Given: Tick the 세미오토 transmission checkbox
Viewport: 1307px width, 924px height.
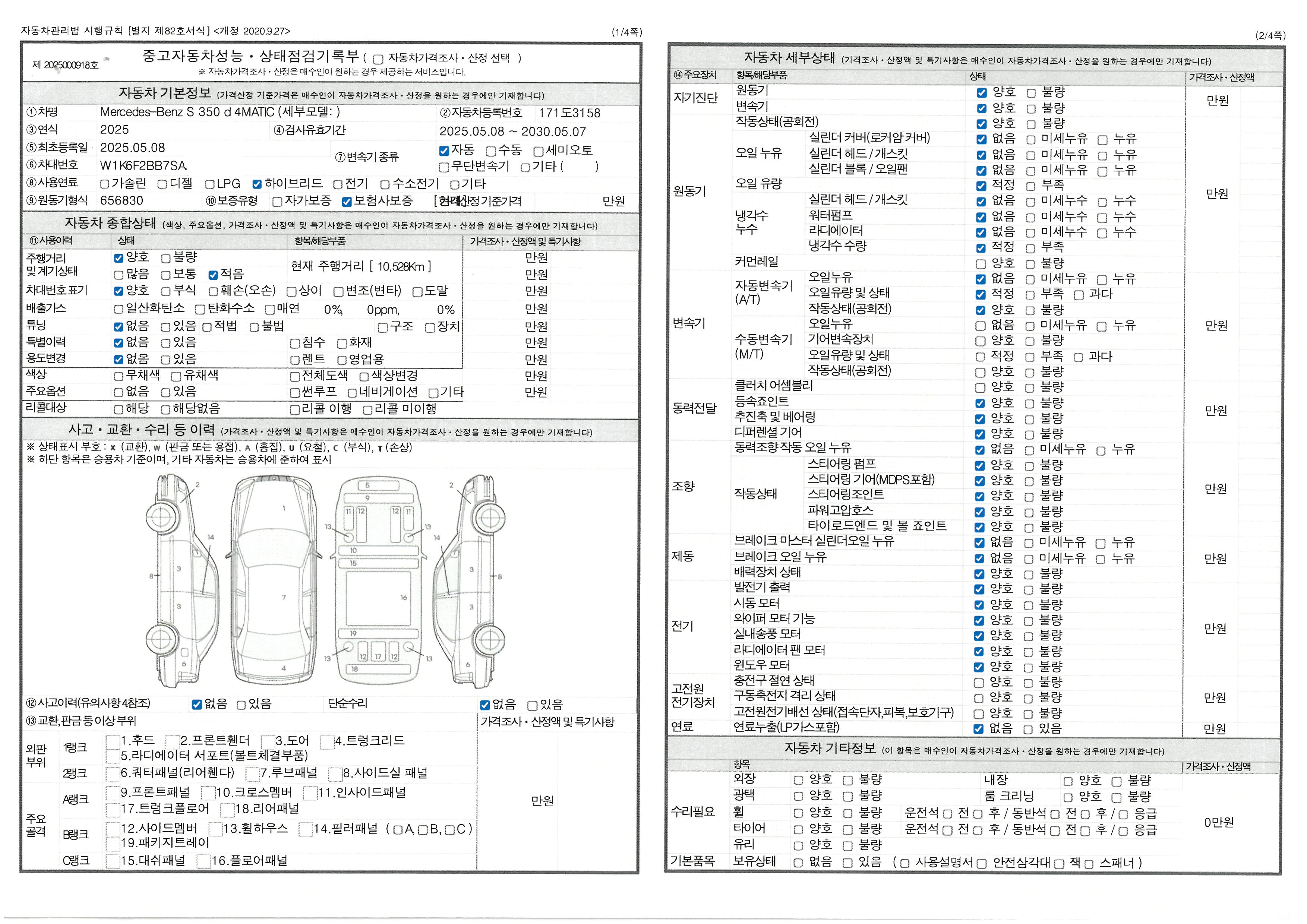Looking at the screenshot, I should (x=538, y=151).
